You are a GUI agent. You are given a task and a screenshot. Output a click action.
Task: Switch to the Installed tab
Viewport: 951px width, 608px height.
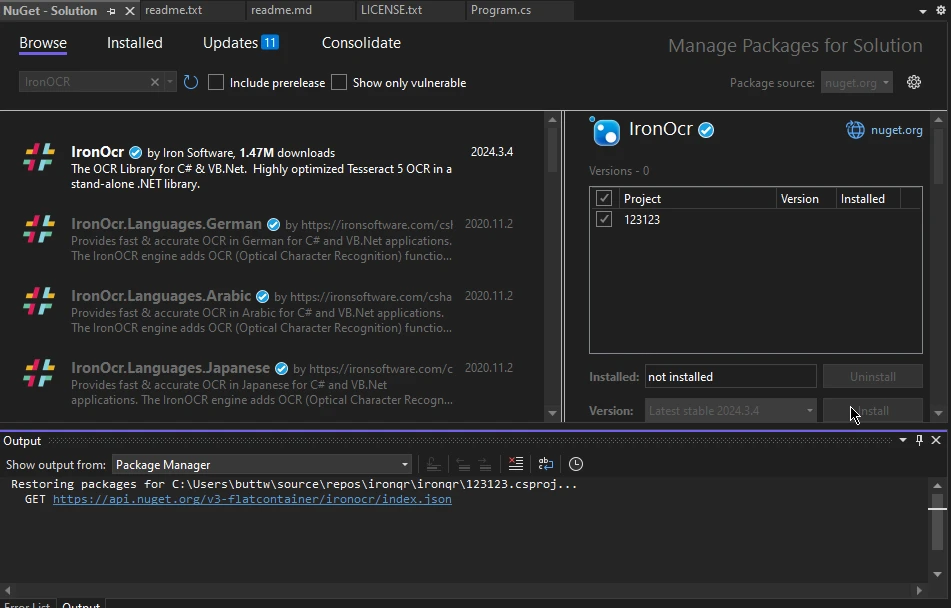coord(135,43)
